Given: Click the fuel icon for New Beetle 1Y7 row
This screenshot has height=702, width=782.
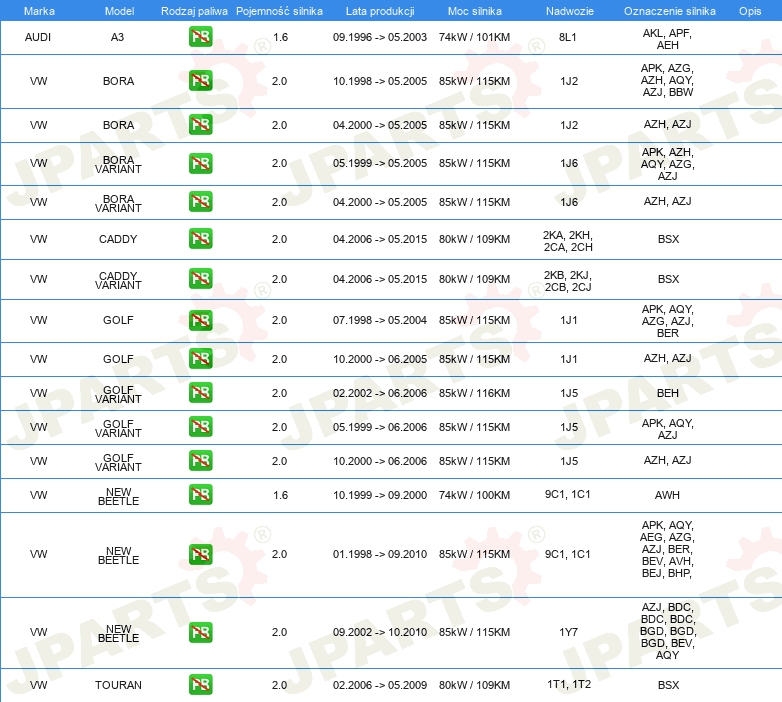Looking at the screenshot, I should tap(200, 632).
